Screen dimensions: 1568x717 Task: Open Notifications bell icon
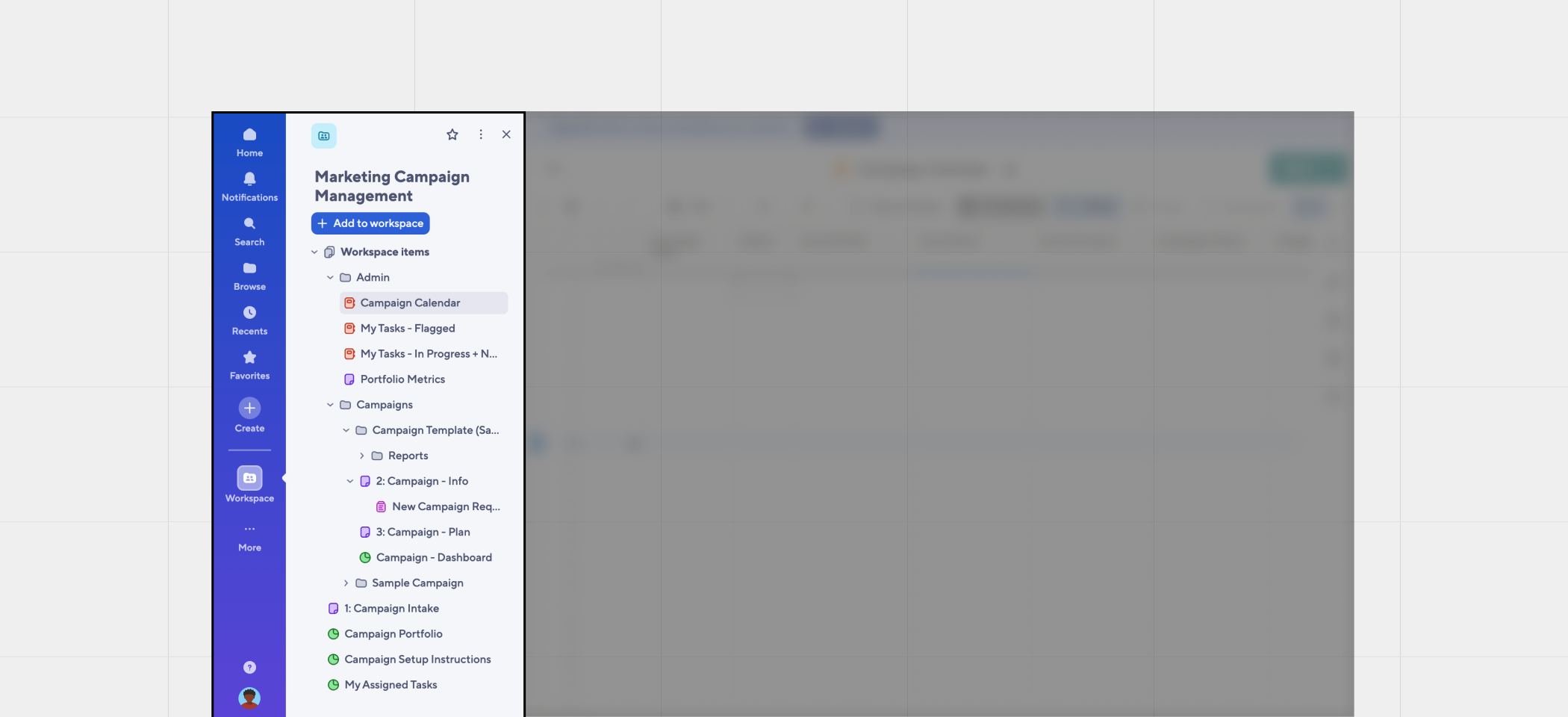click(x=249, y=179)
